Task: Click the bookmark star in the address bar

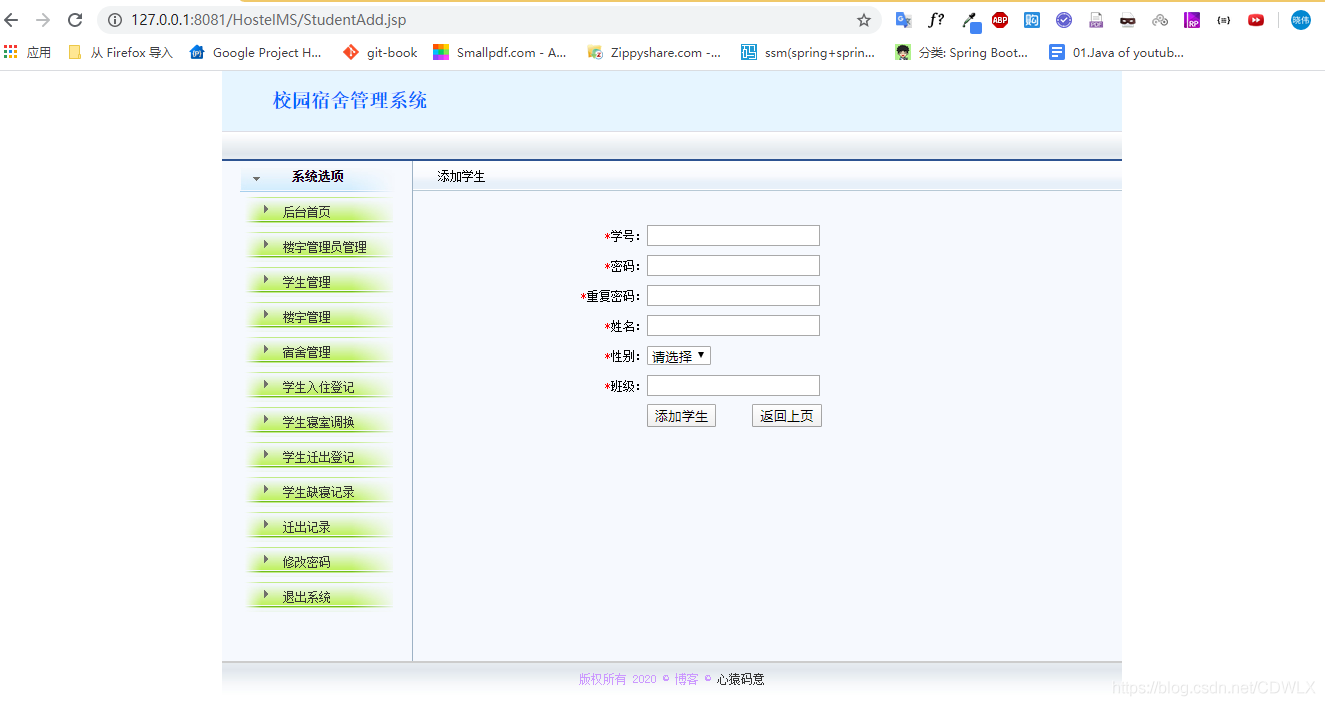Action: pos(863,19)
